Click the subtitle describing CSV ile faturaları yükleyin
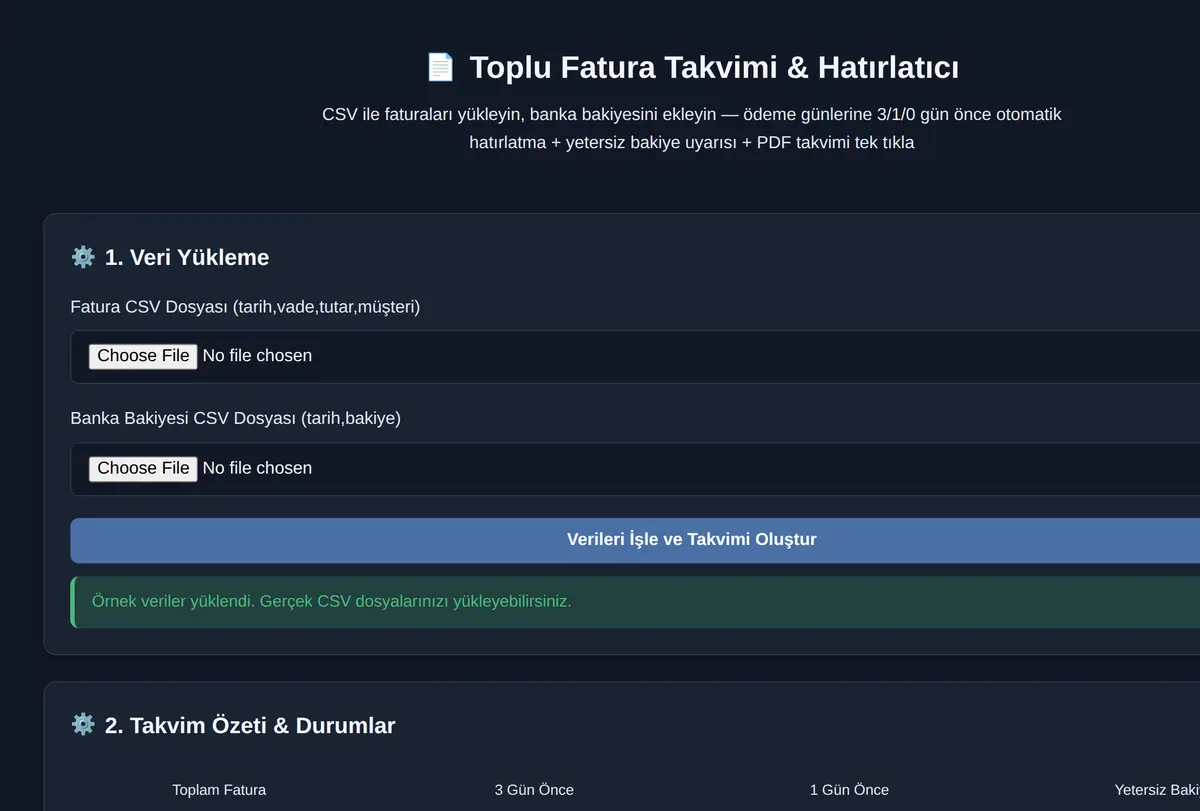Screen dimensions: 1200x811 click(x=692, y=128)
